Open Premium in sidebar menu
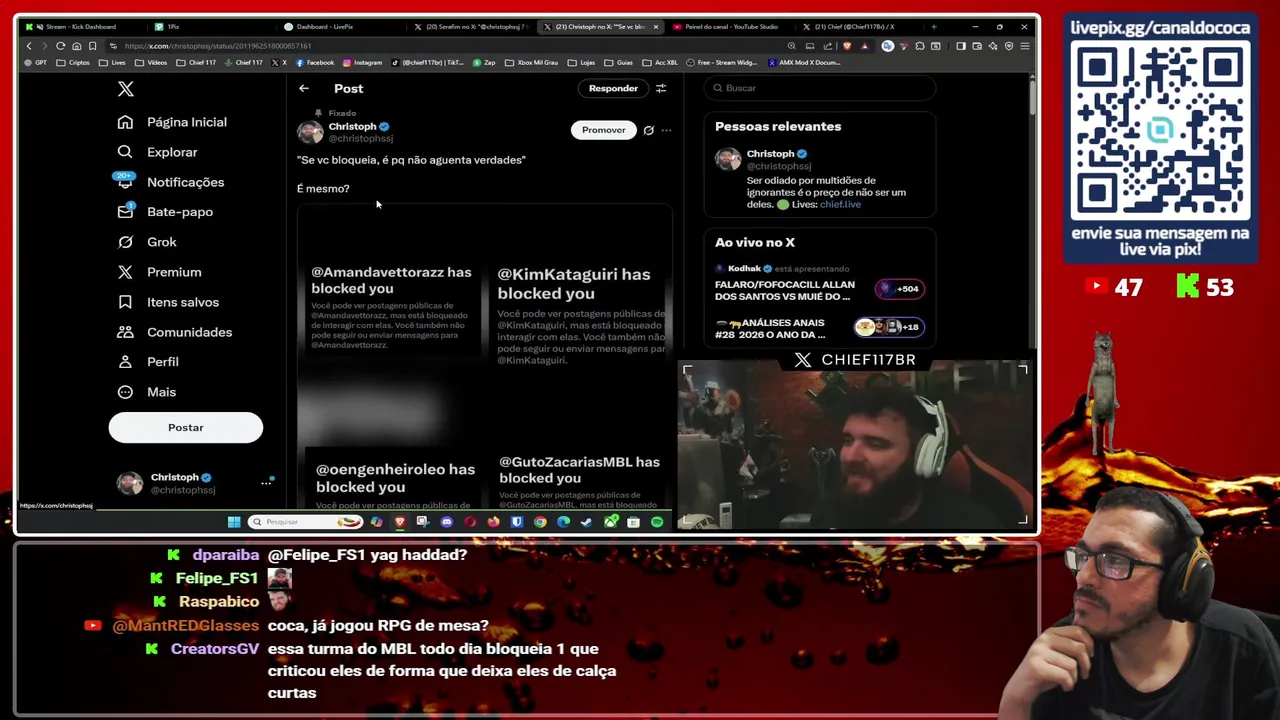 (x=160, y=272)
